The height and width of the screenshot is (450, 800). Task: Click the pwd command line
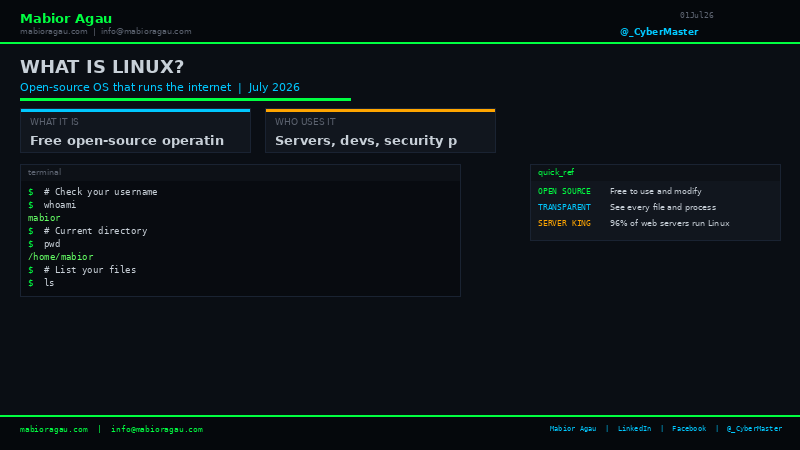point(52,244)
